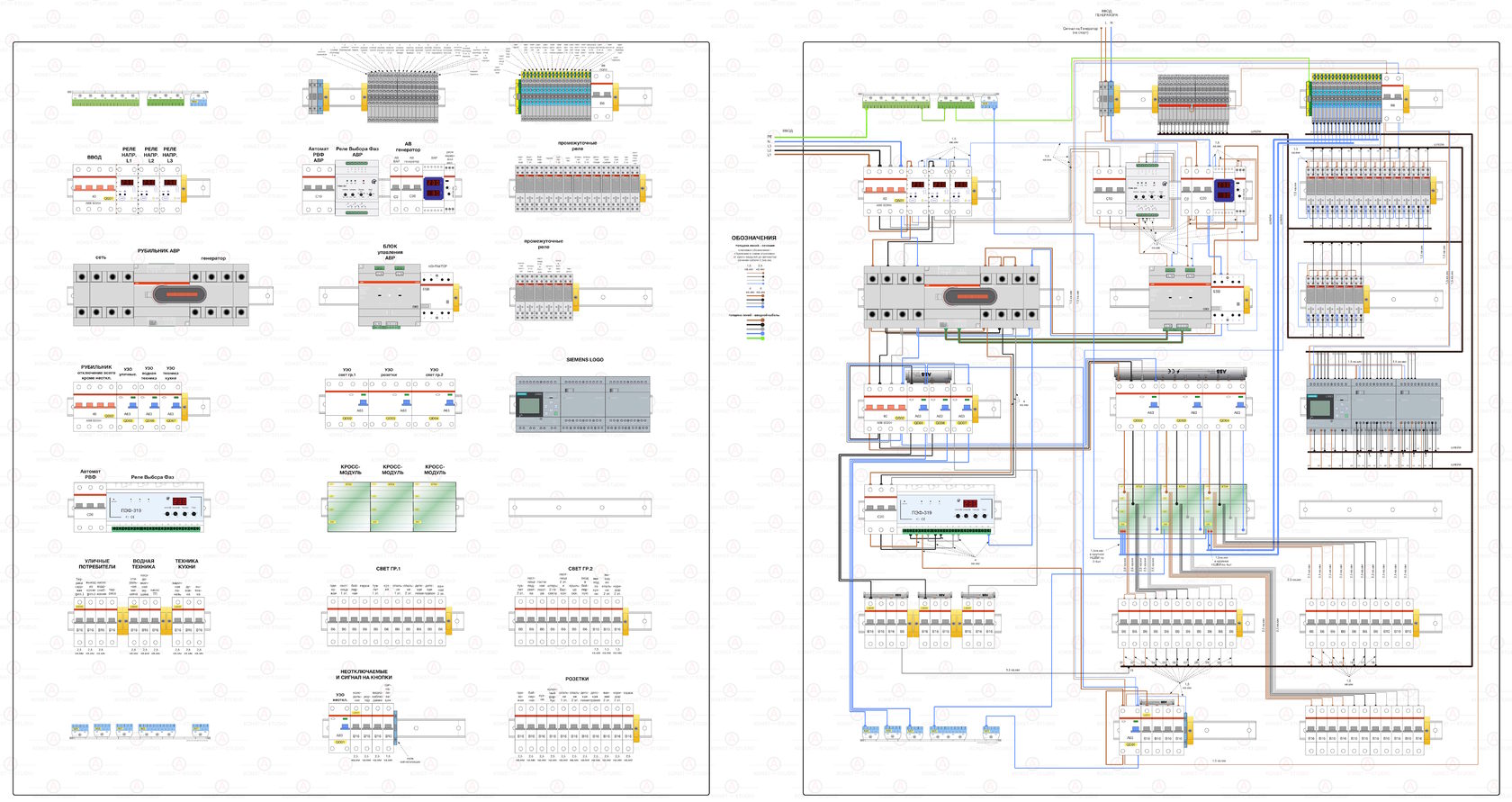Select the РОЗЕТКИ heading
This screenshot has height=802, width=1512.
click(x=577, y=679)
